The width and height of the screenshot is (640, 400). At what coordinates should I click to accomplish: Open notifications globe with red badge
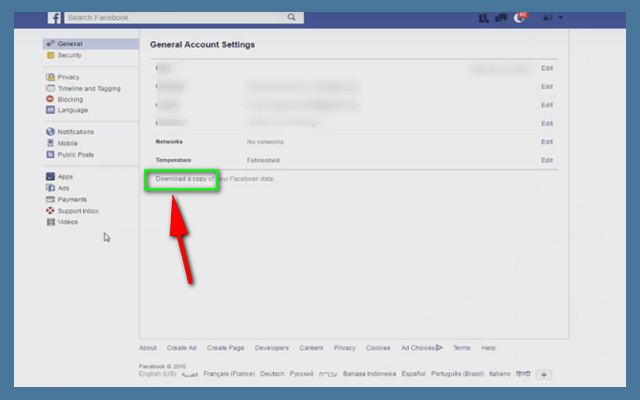point(517,17)
